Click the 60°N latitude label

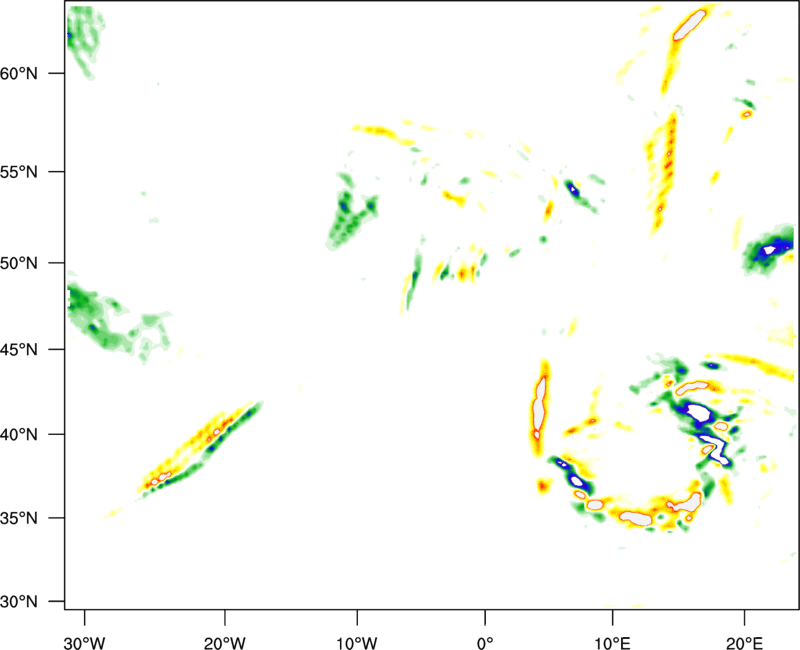pos(19,73)
